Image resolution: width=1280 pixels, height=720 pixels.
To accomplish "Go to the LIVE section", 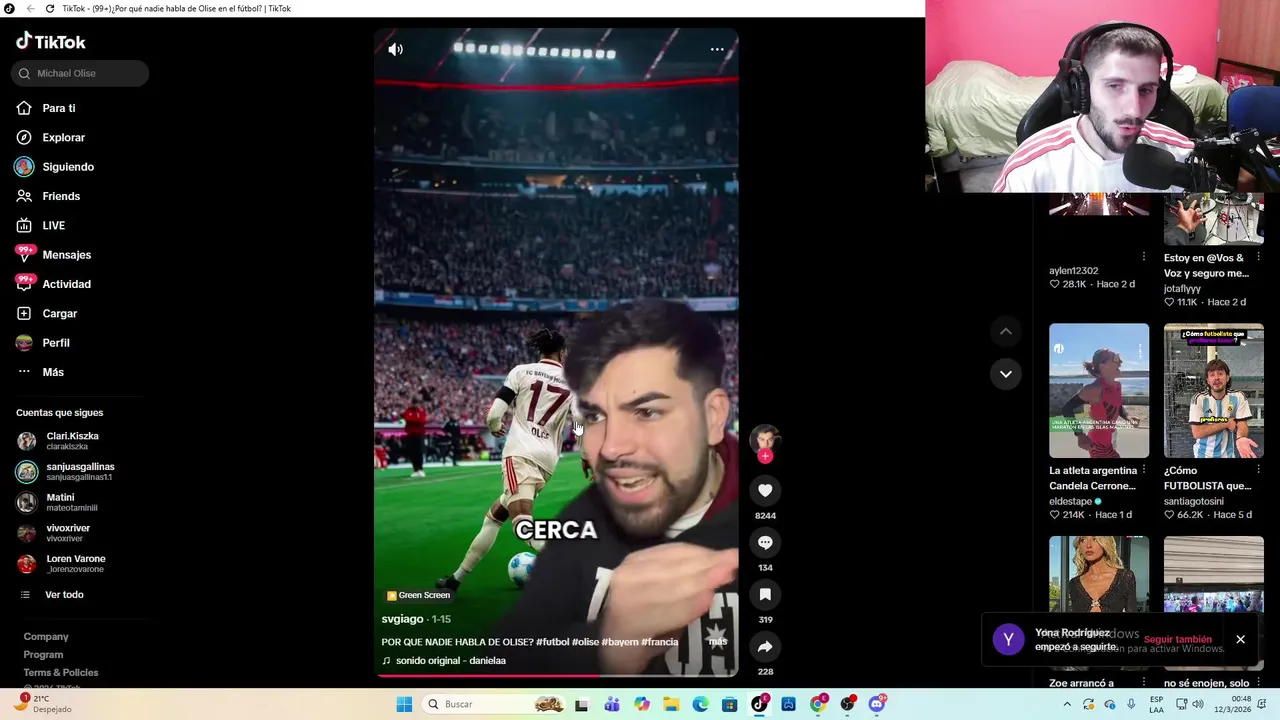I will [53, 225].
